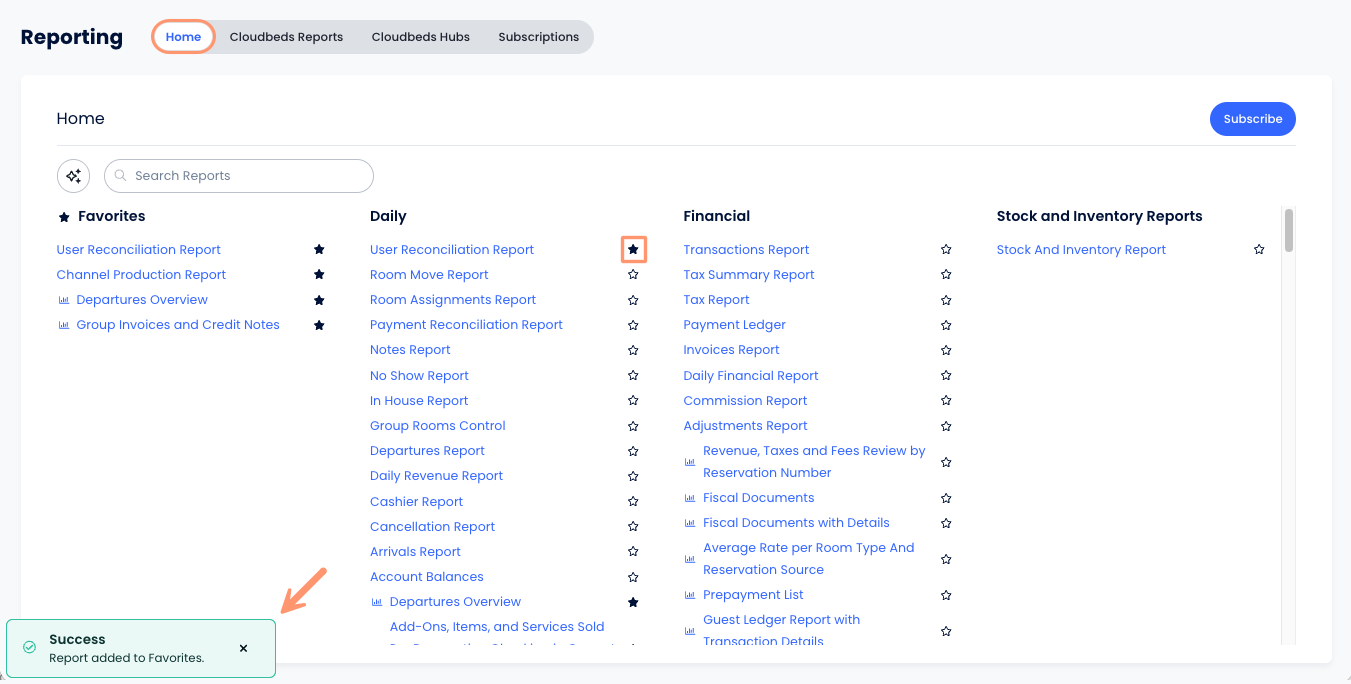
Task: Favorite the Invoices Report
Action: pos(946,350)
